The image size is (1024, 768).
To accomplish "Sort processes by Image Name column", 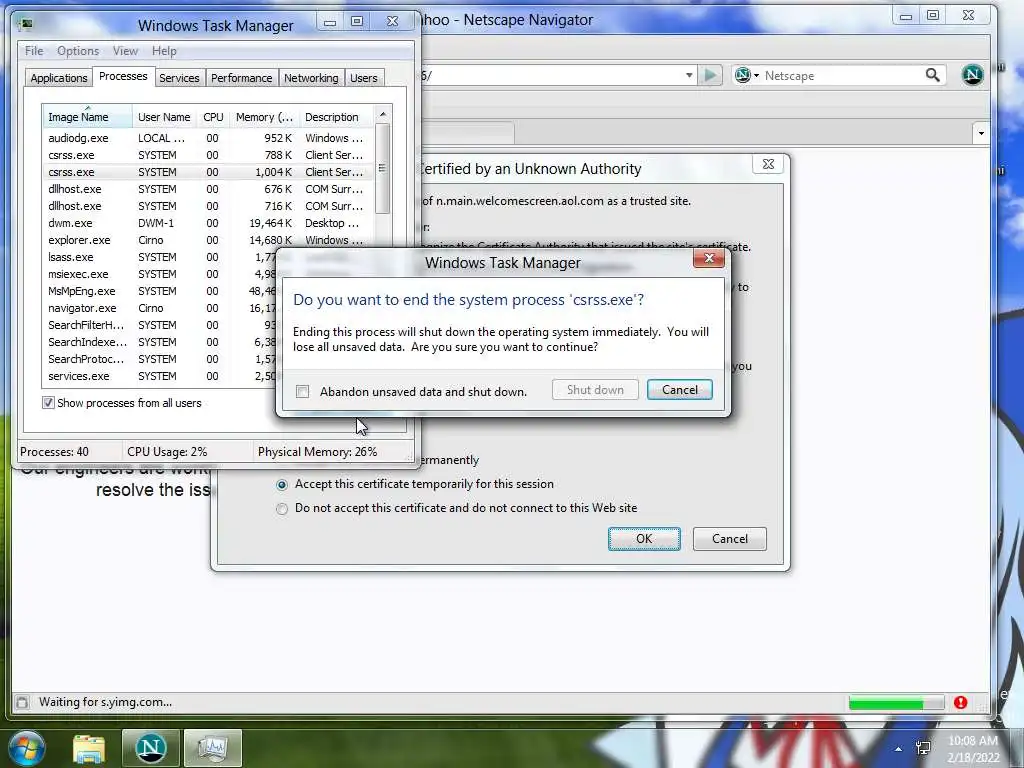I will [x=88, y=117].
